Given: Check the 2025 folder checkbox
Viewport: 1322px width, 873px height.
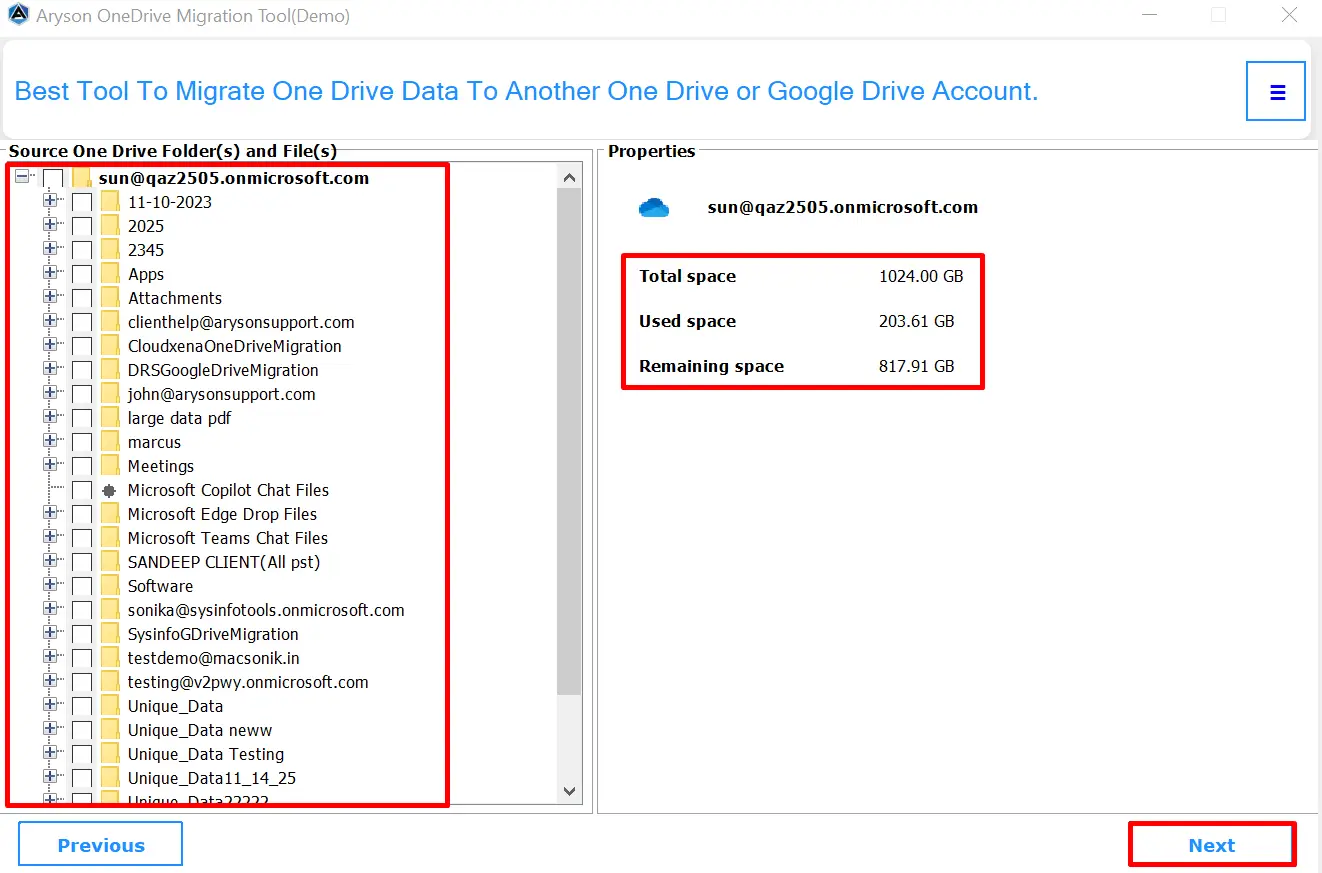Looking at the screenshot, I should click(x=81, y=225).
